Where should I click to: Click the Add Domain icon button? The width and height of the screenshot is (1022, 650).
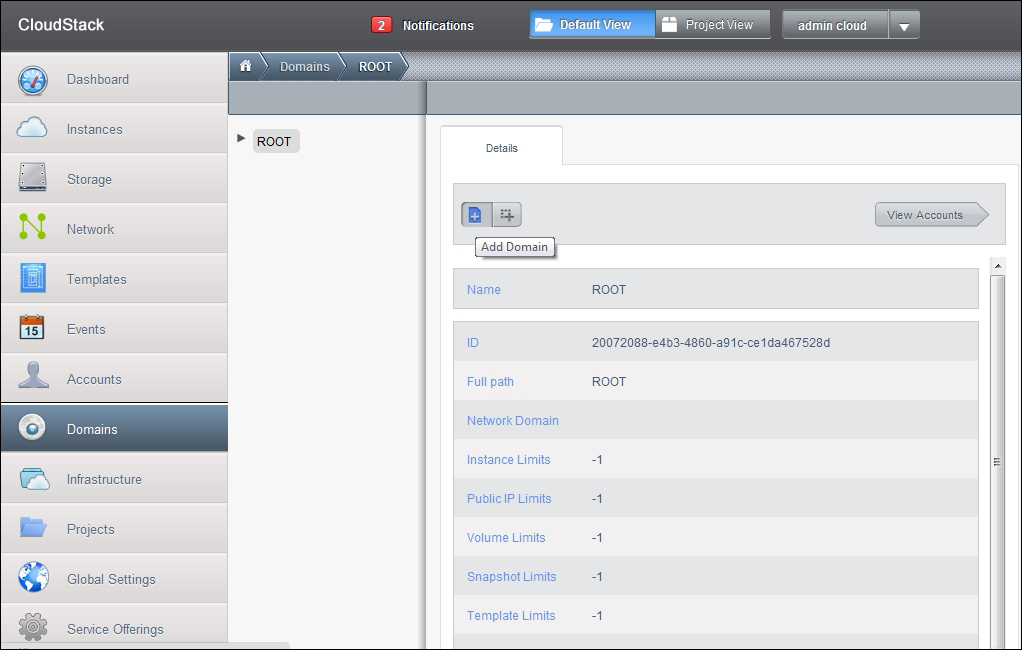475,215
